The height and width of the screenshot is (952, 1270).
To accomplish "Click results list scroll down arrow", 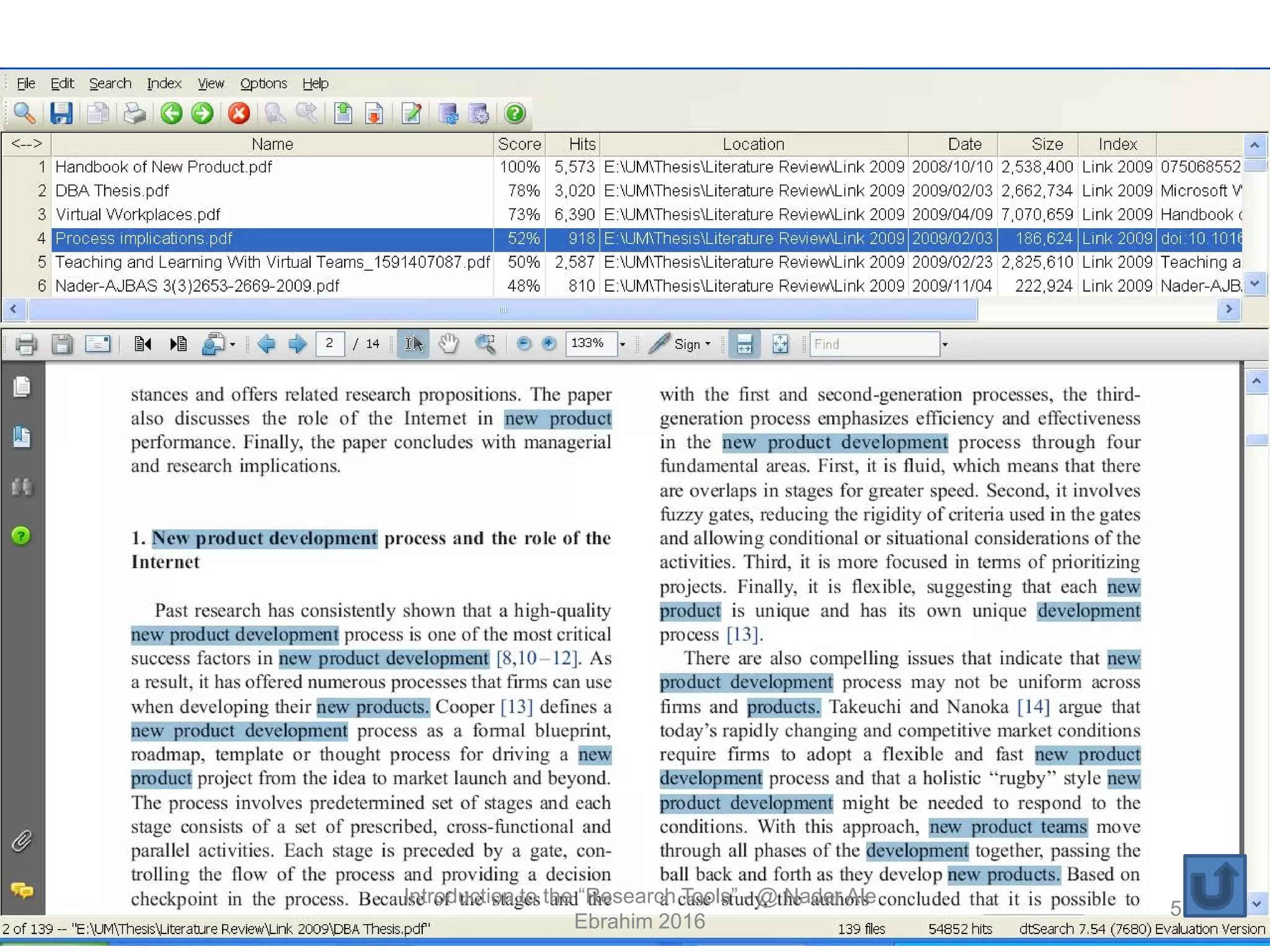I will (x=1254, y=283).
